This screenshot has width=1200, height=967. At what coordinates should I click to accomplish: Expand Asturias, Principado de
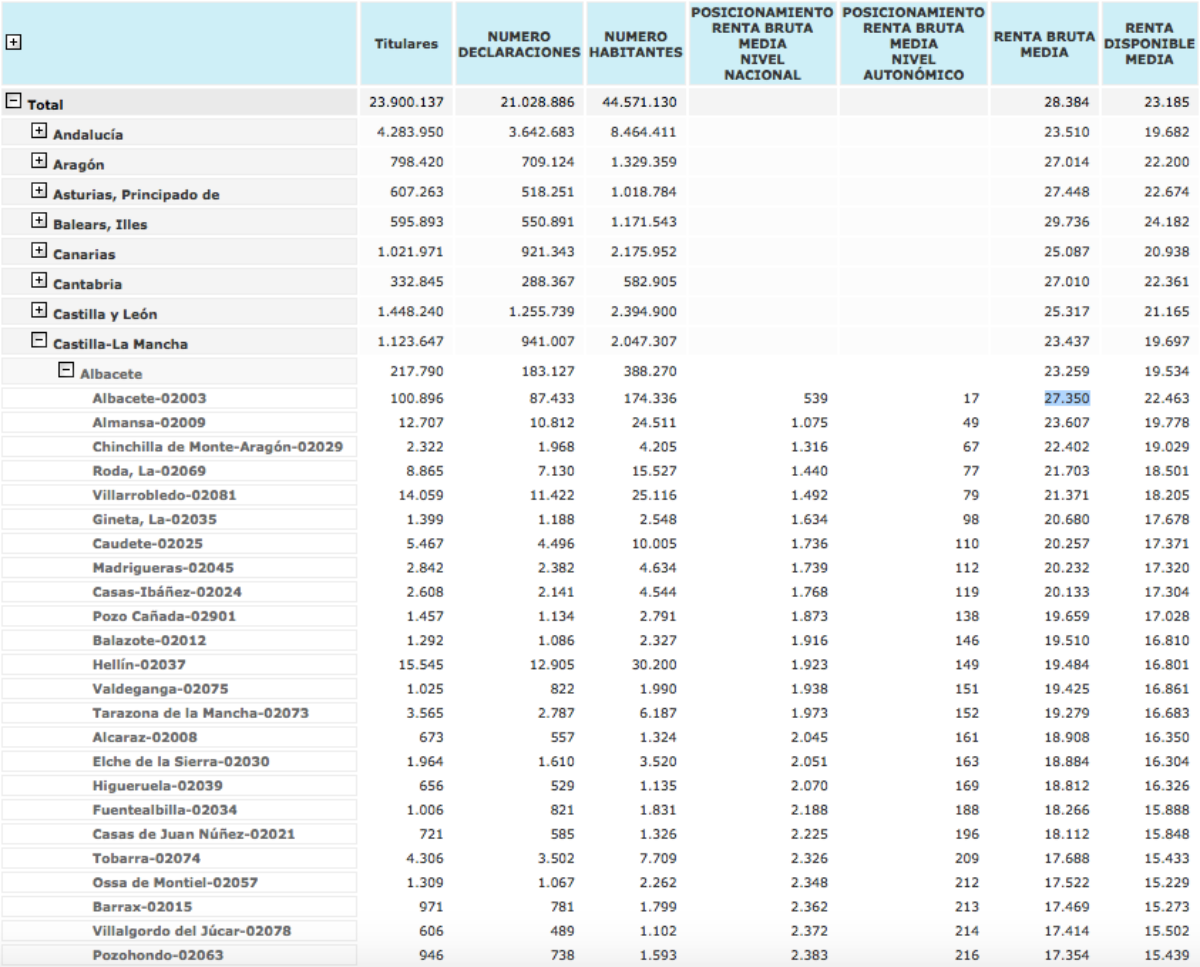(x=39, y=191)
